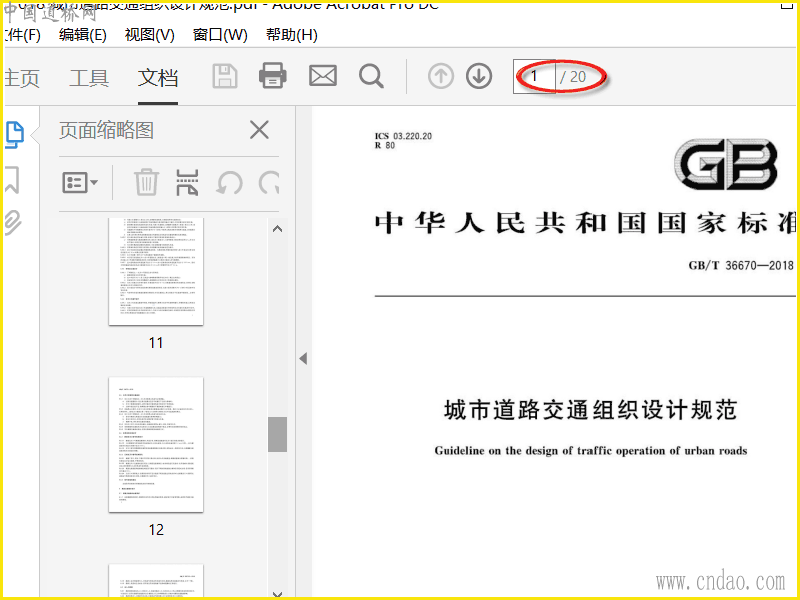Screen dimensions: 800x600
Task: Click the thumbnail panel scrollbar handle
Action: click(x=278, y=434)
